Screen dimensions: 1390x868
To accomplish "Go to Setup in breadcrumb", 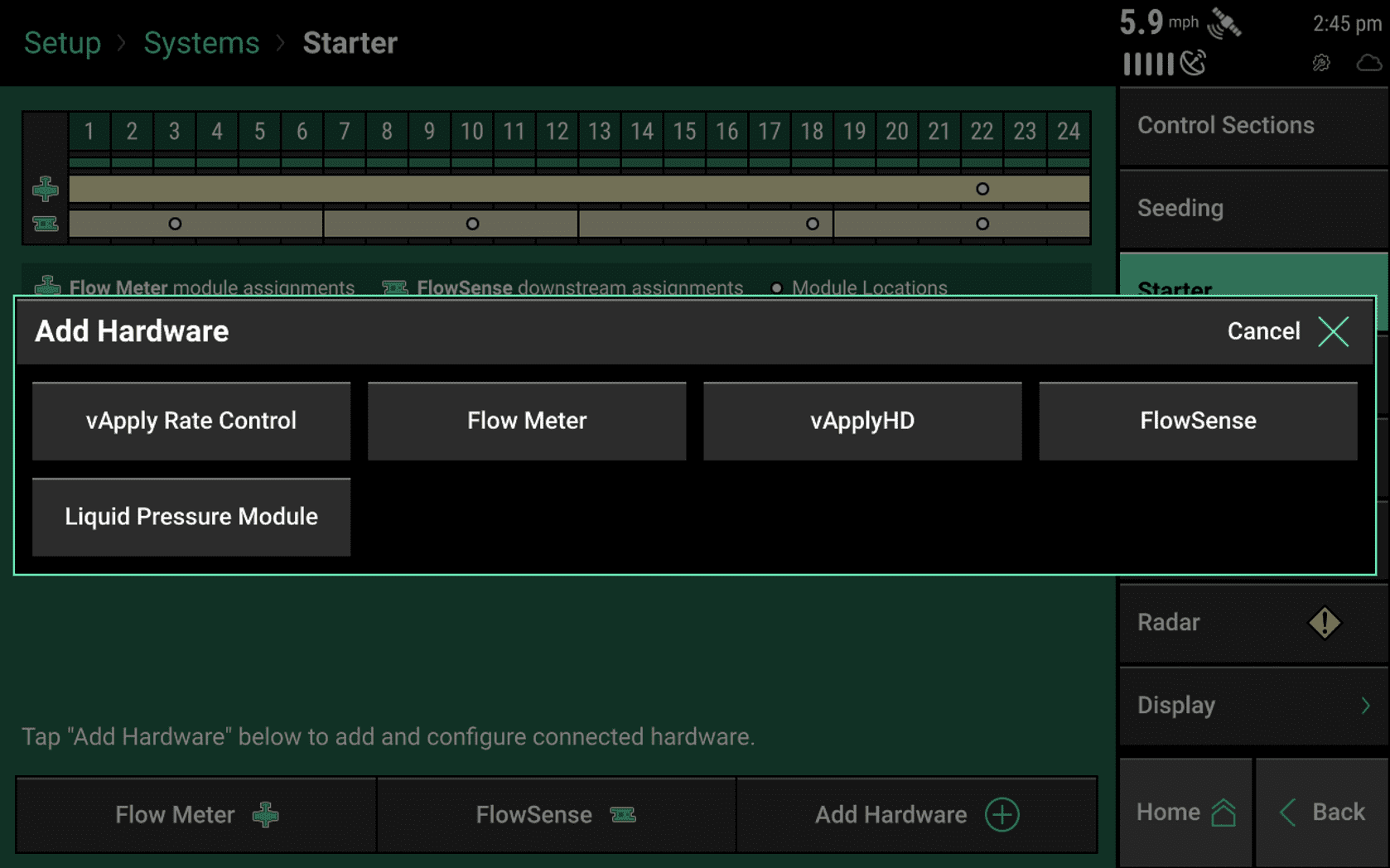I will (x=62, y=43).
